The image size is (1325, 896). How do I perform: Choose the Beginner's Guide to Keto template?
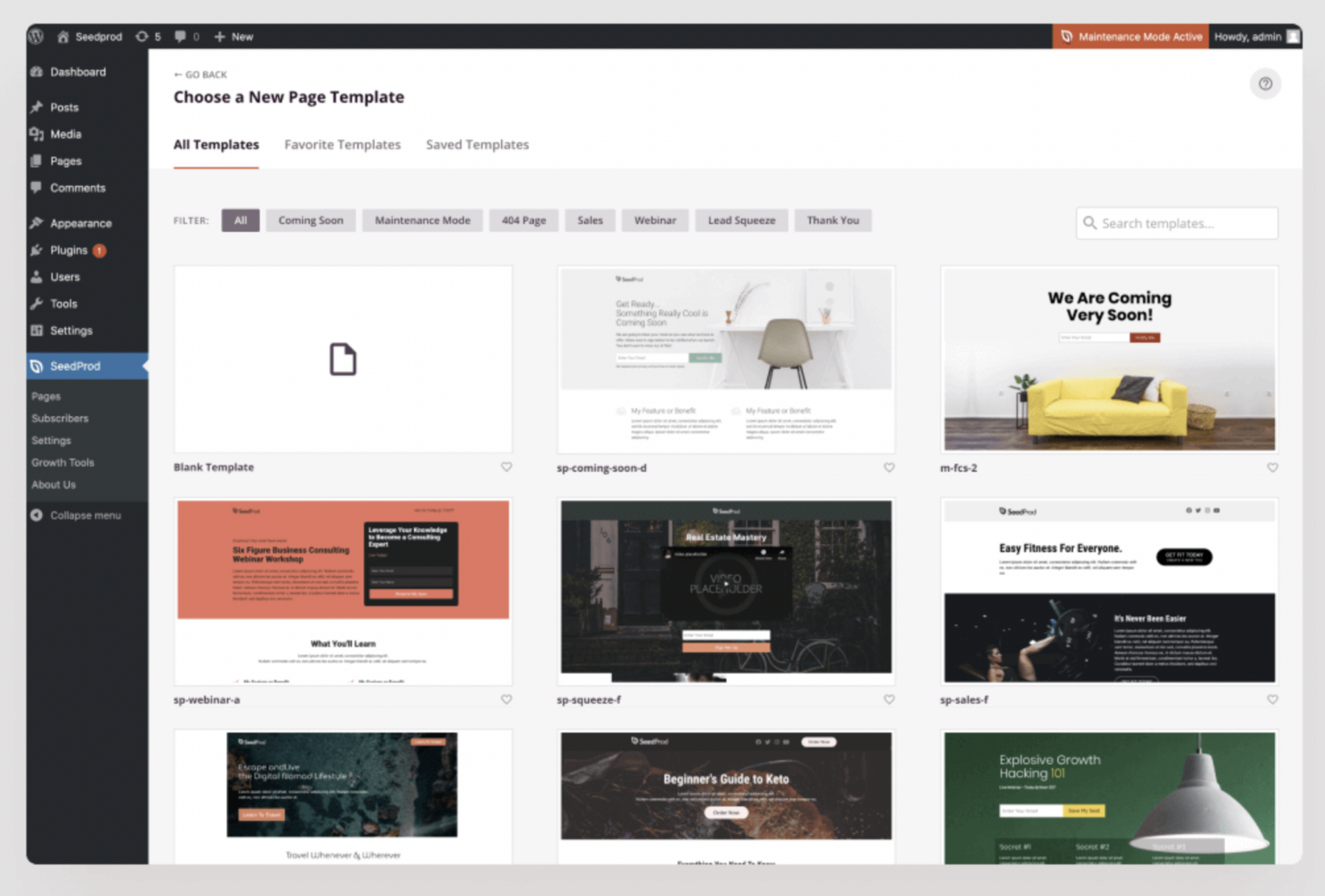click(726, 797)
